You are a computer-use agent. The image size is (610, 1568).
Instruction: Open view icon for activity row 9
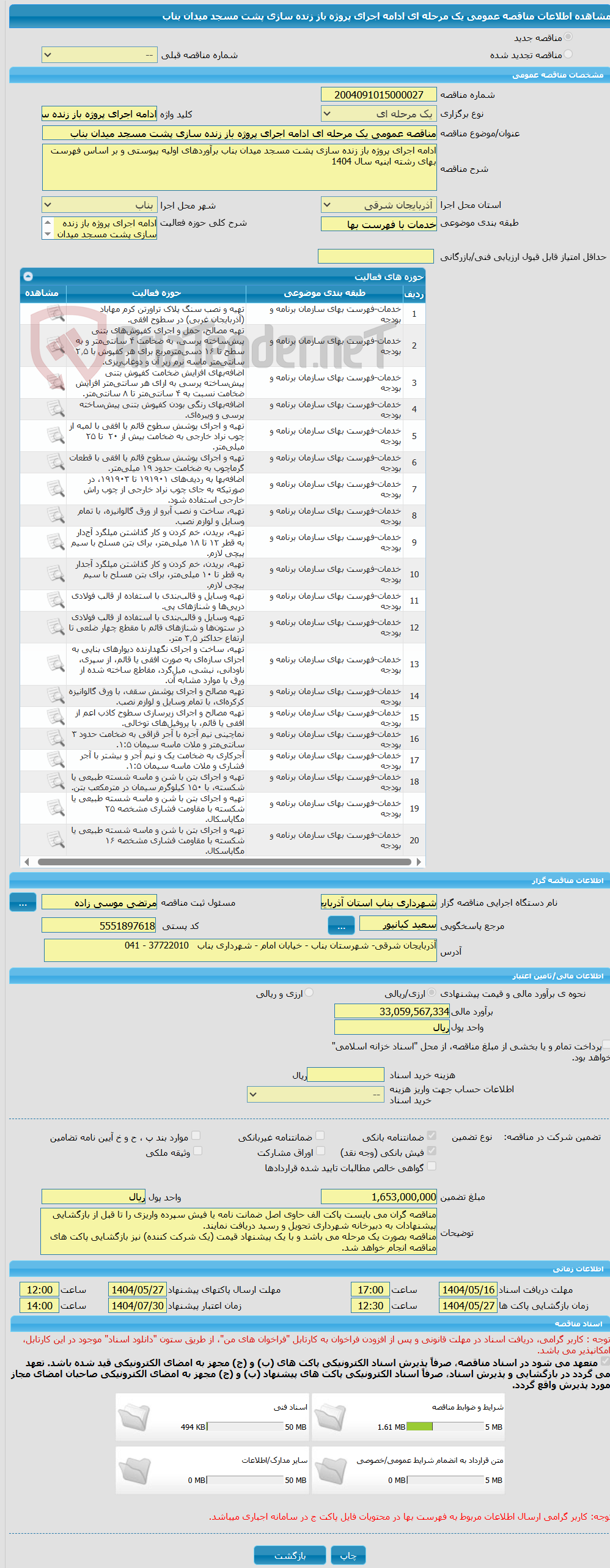click(56, 542)
